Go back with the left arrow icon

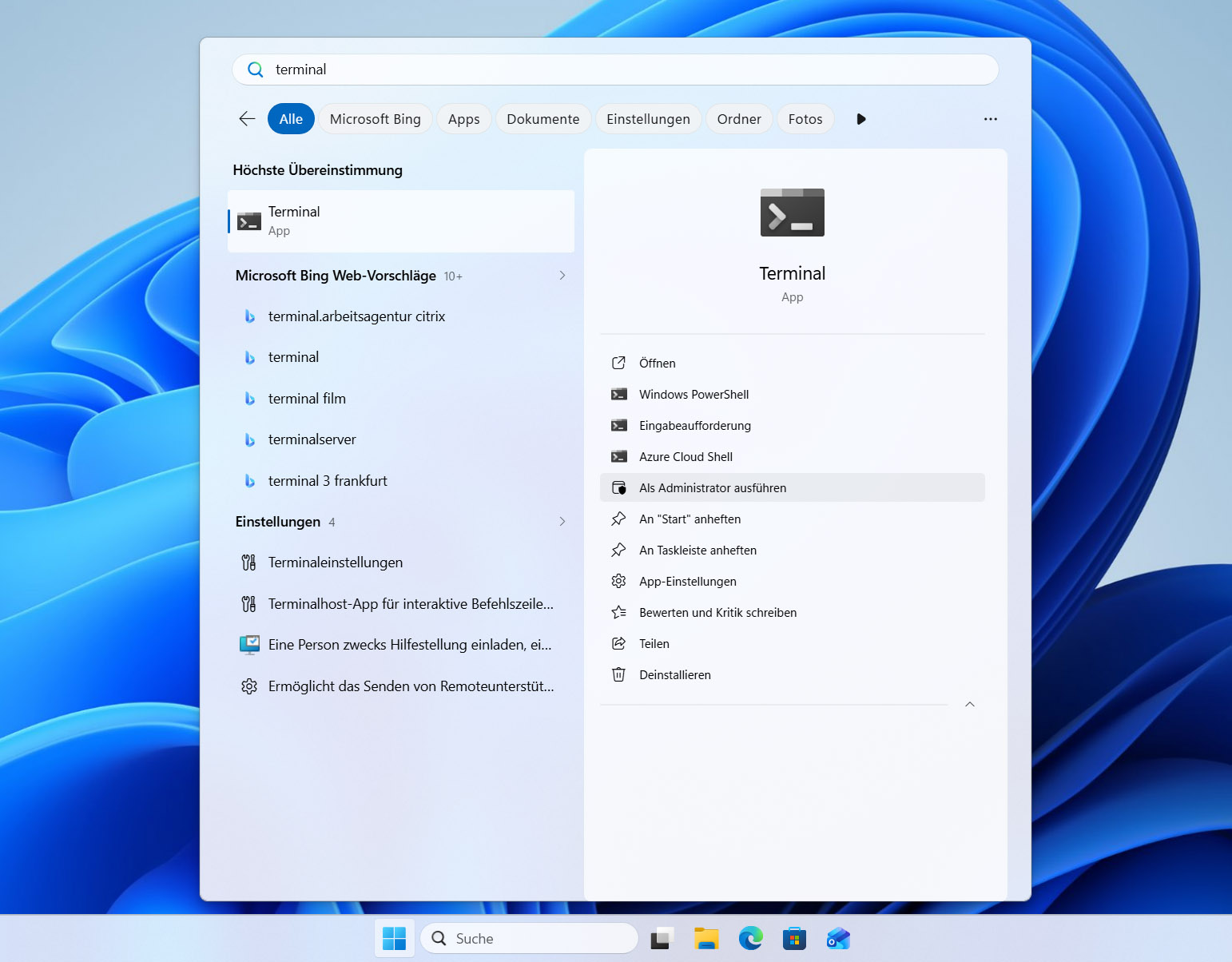click(x=247, y=119)
